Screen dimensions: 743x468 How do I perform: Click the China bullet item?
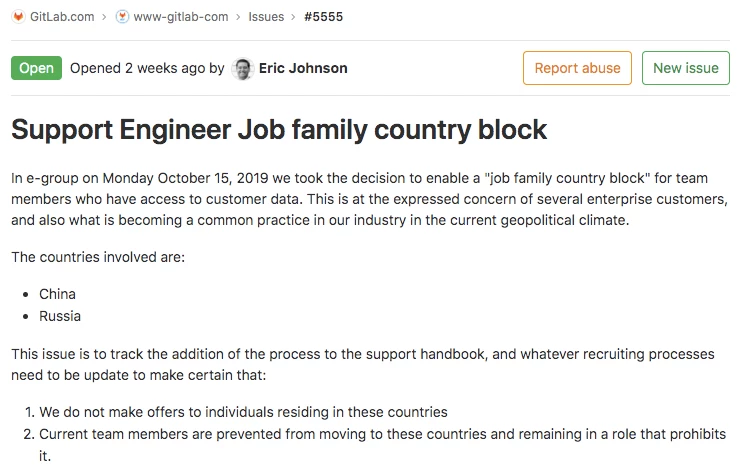pyautogui.click(x=57, y=294)
